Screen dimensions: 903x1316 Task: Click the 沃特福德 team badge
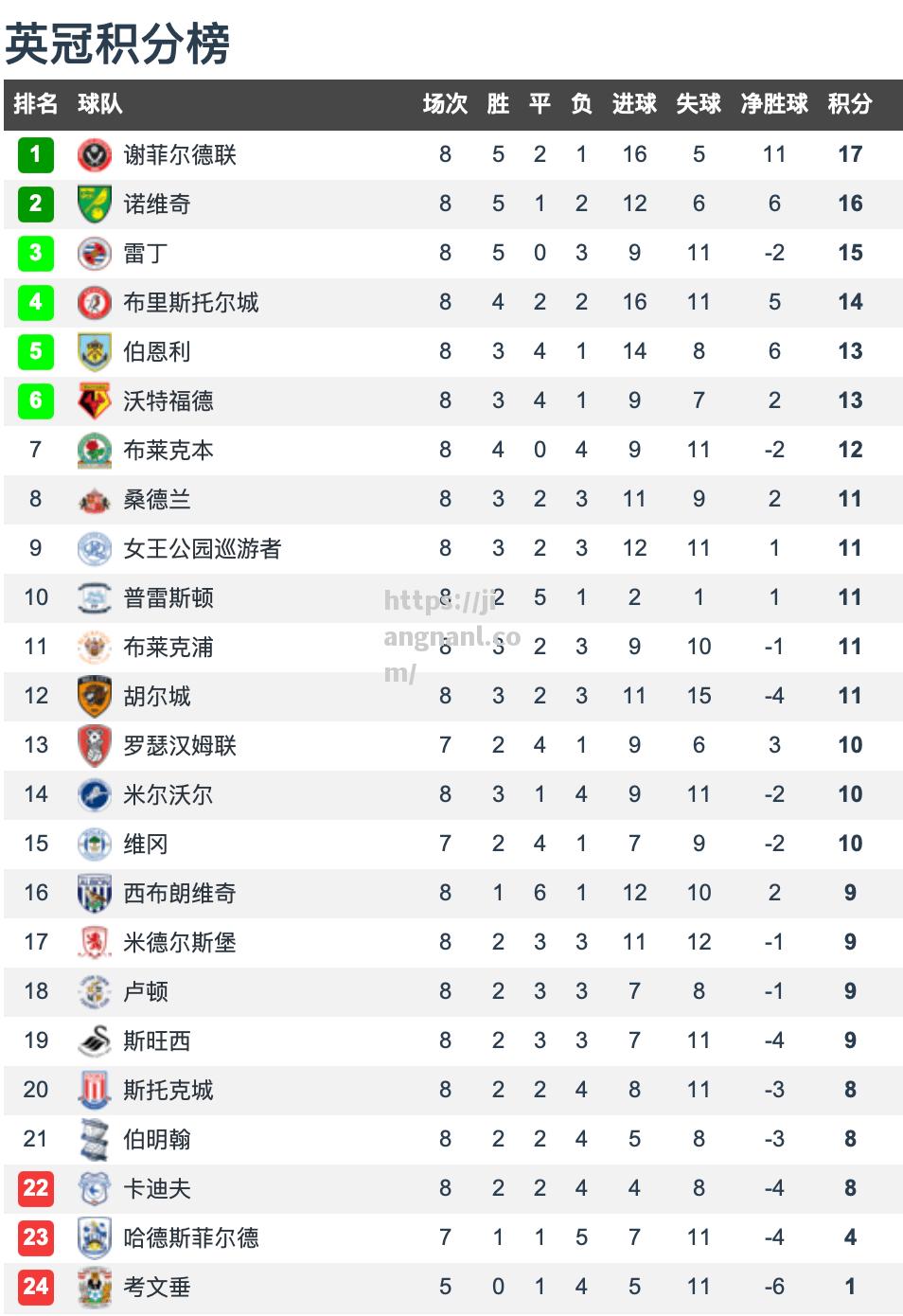tap(95, 400)
